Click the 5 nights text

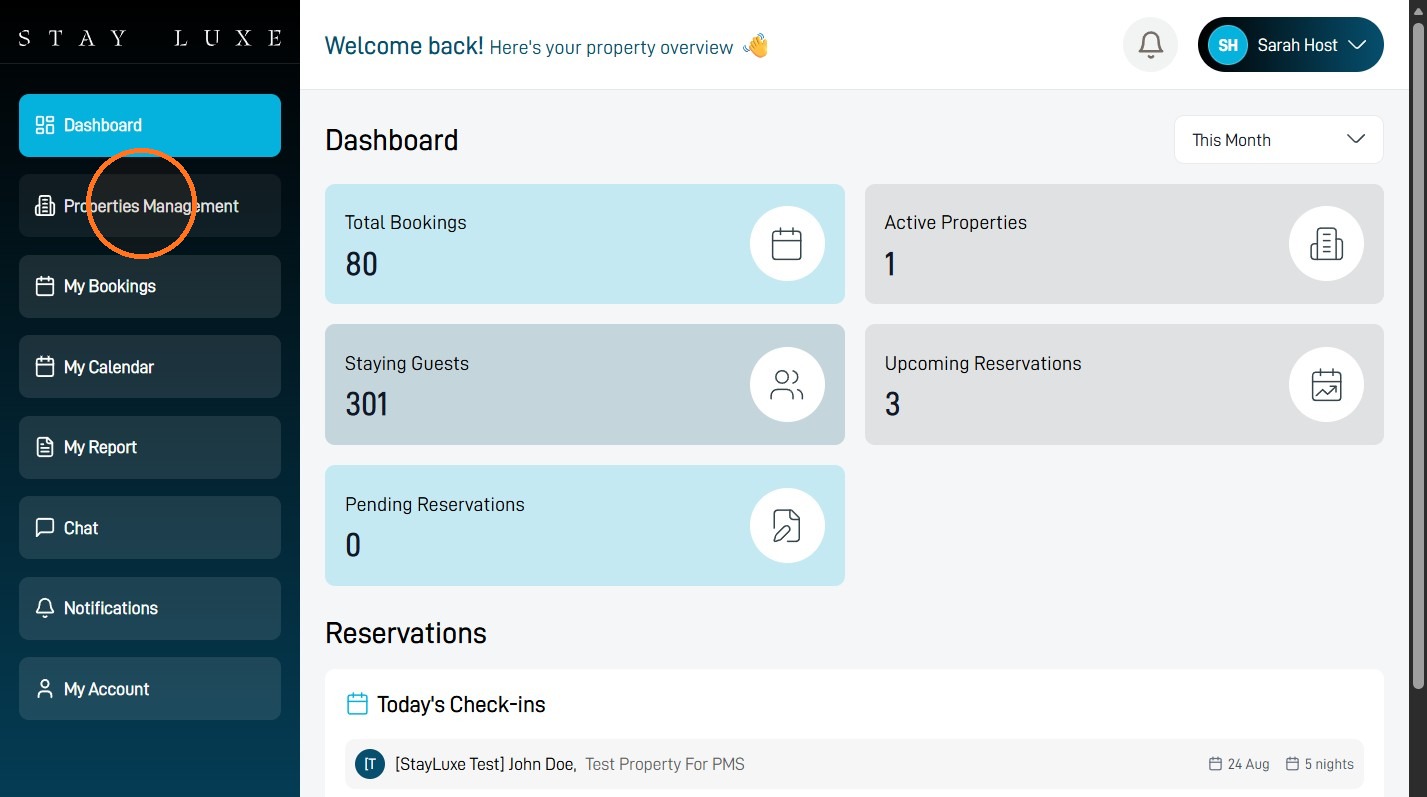point(1329,764)
